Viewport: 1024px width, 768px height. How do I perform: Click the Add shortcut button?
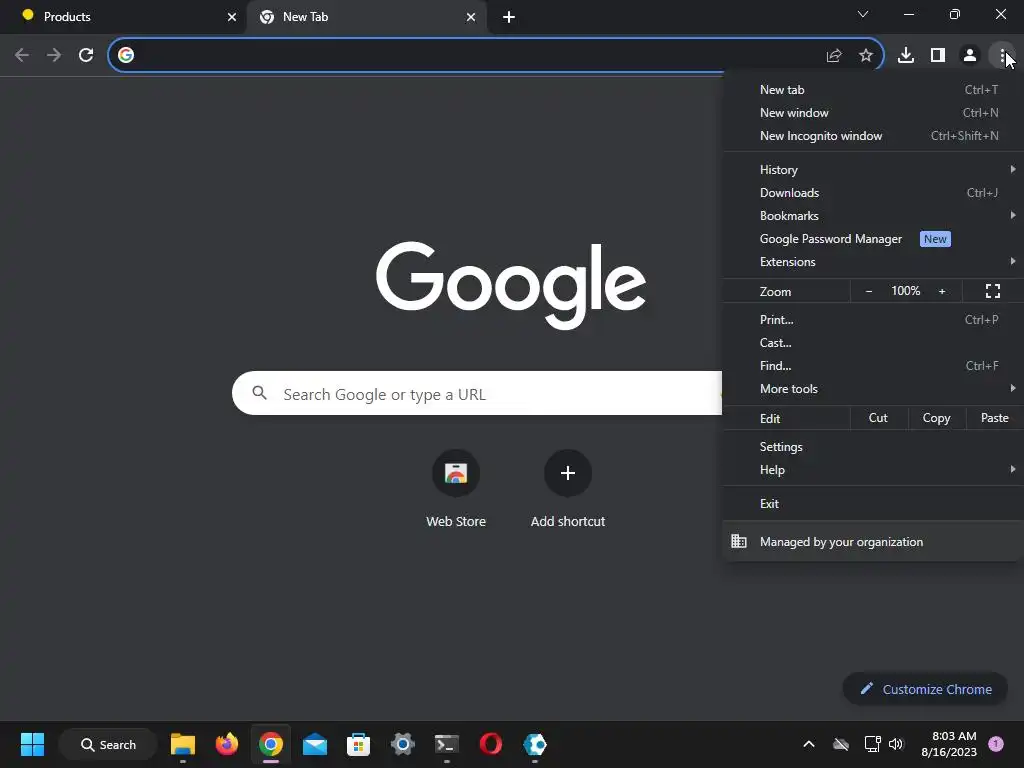coord(568,488)
